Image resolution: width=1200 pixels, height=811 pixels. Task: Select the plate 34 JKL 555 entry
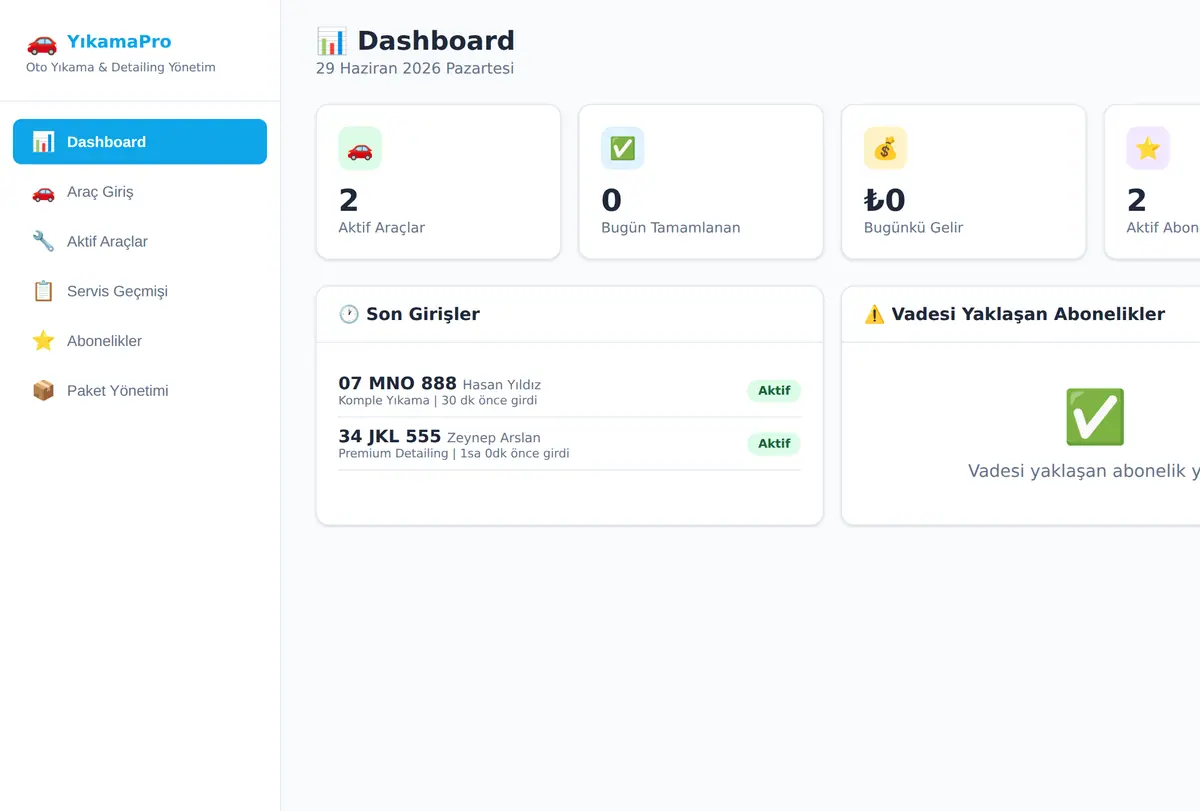click(389, 436)
